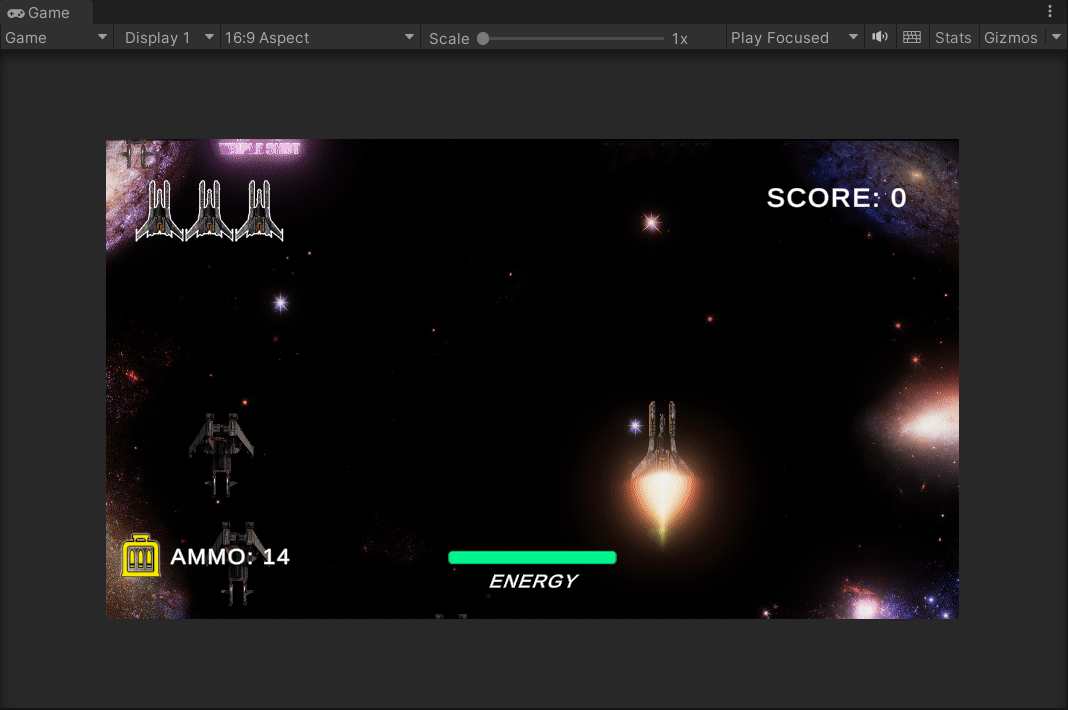Open the Play Focused dropdown

point(793,37)
